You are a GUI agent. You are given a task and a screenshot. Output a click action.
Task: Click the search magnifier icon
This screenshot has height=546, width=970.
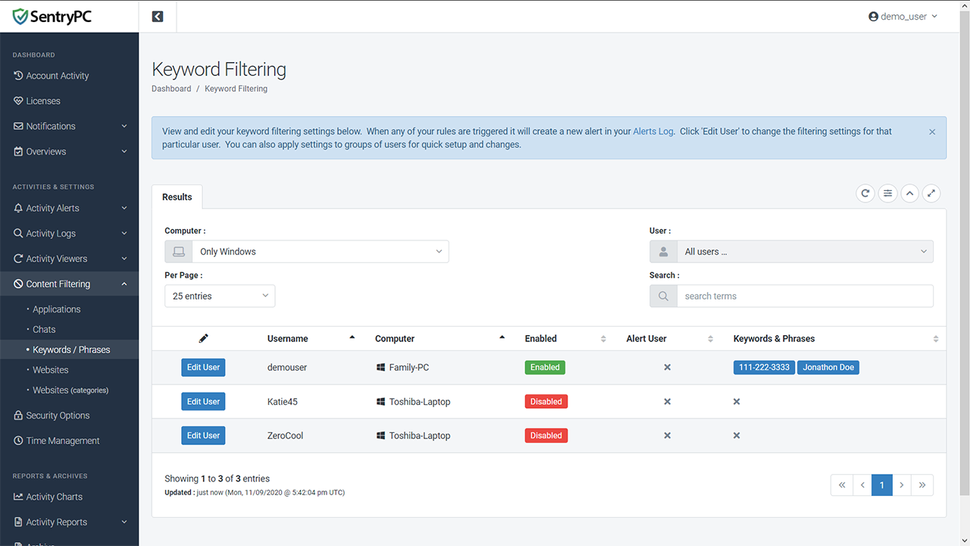tap(663, 296)
